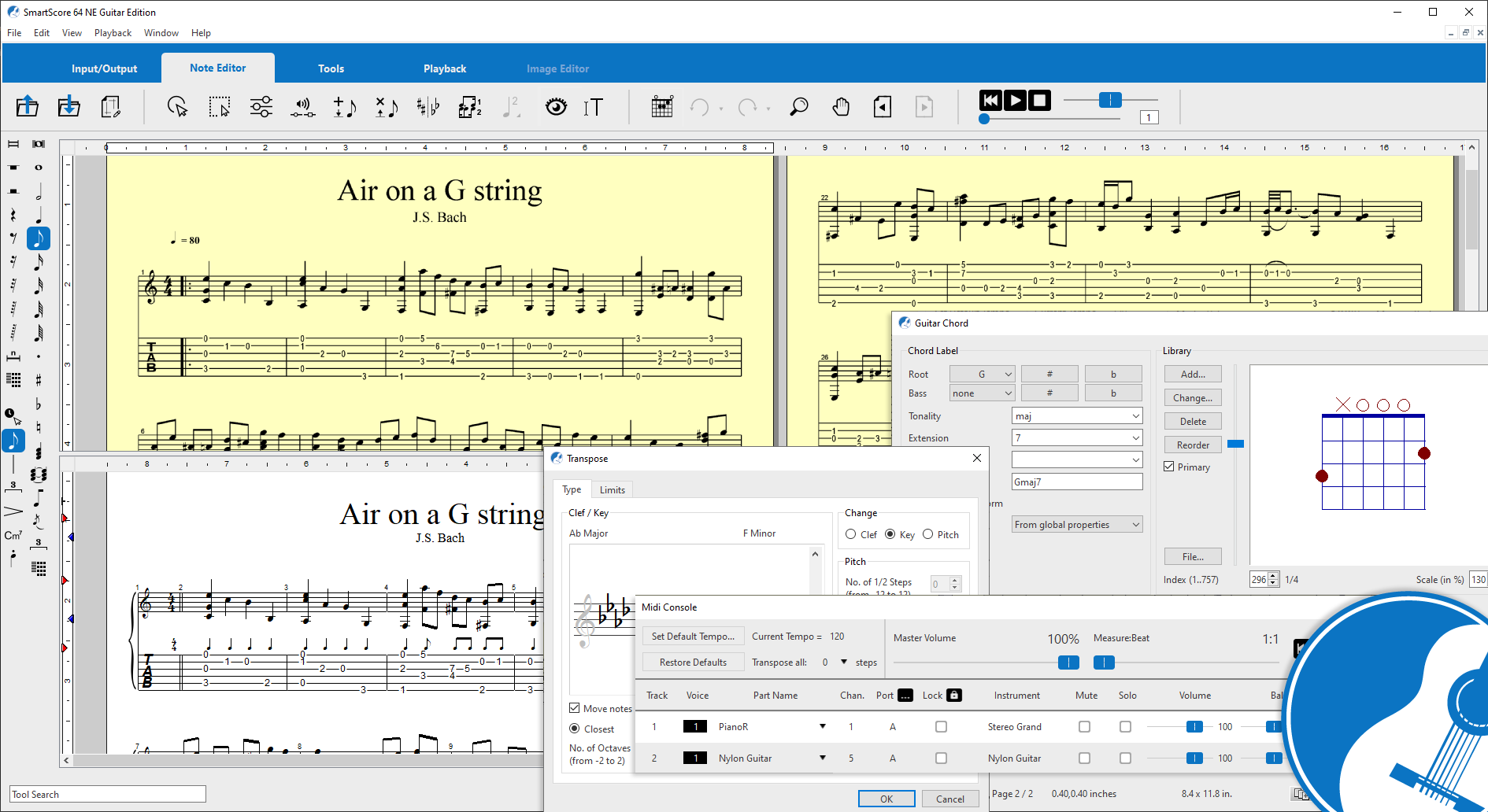Image resolution: width=1488 pixels, height=812 pixels.
Task: Open the Transpose all steps dropdown
Action: [x=844, y=663]
